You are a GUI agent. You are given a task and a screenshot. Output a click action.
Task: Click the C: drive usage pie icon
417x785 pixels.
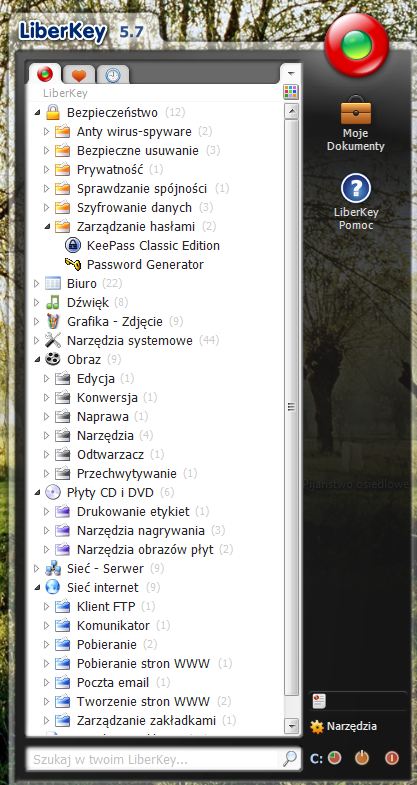tap(334, 758)
